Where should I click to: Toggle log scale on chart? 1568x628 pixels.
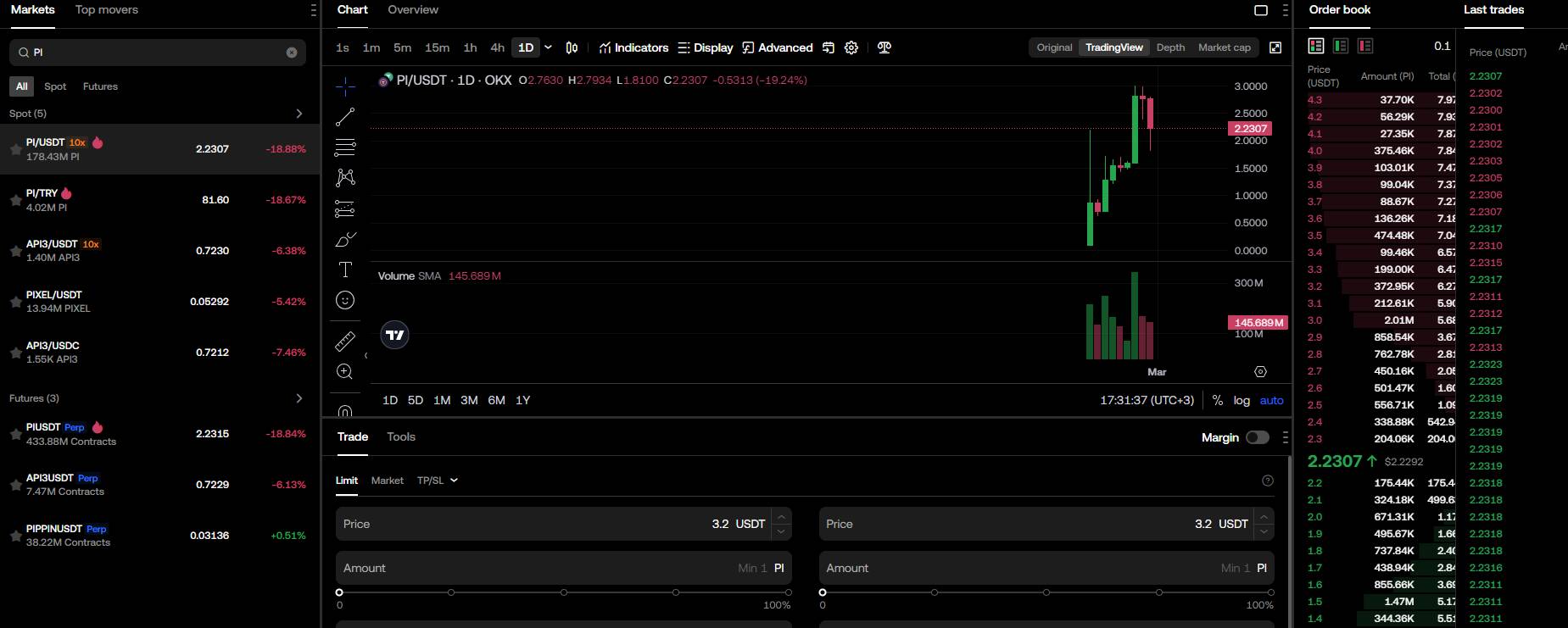tap(1242, 400)
